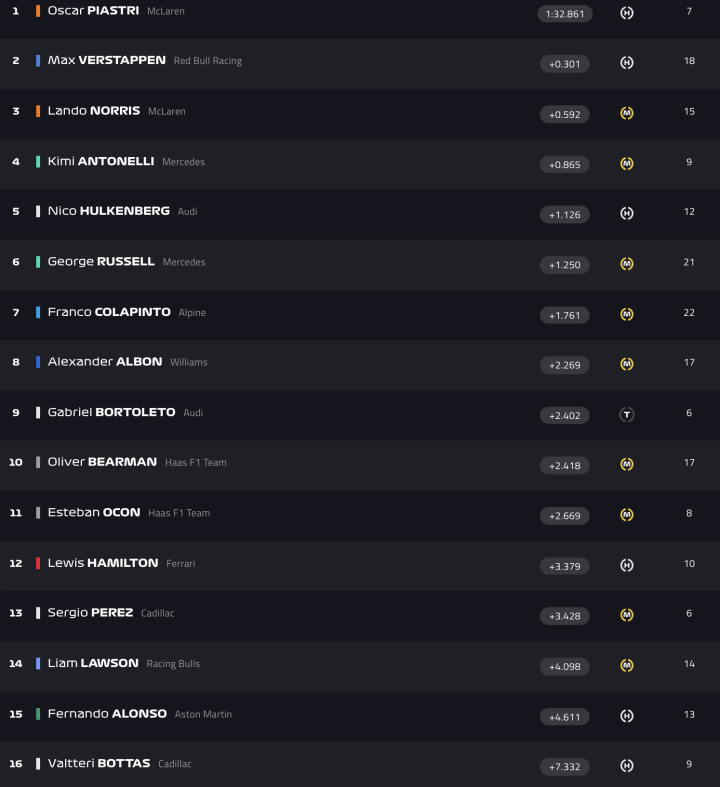Click medium tyre icon next to Antonelli

[x=626, y=163]
